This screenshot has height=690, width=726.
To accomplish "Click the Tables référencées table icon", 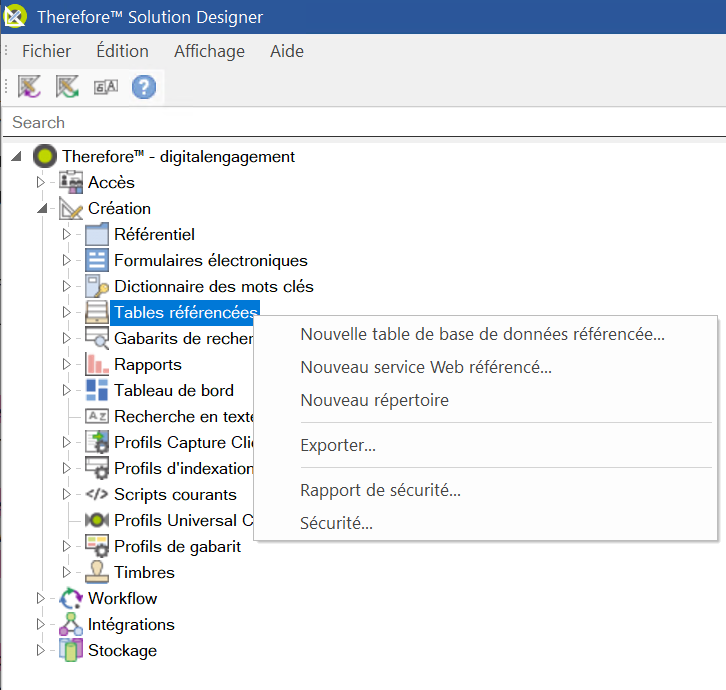I will coord(97,312).
